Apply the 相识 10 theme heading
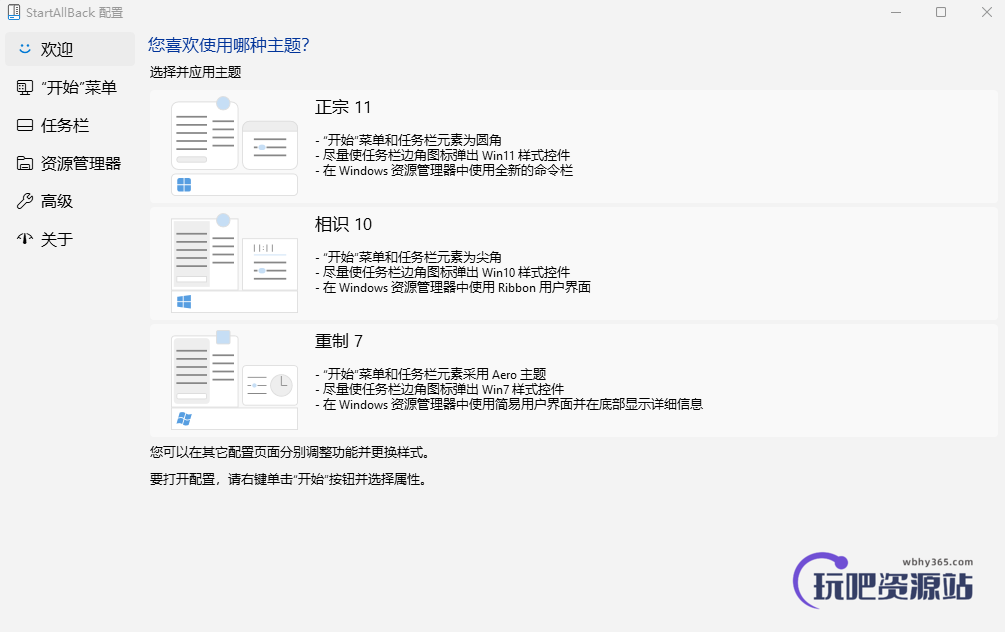Screen dimensions: 1005x632 [x=344, y=224]
